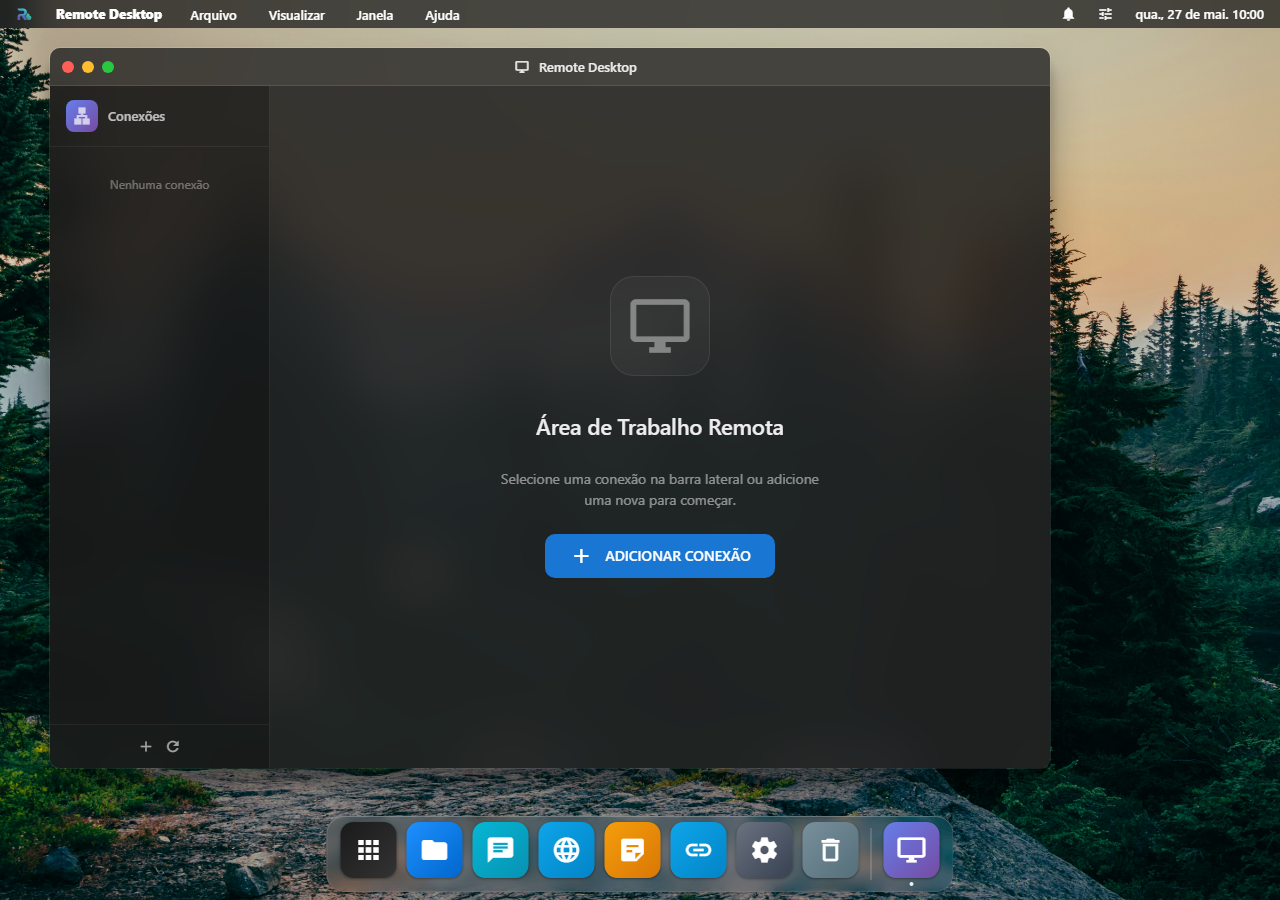Open the control center sliders icon
The width and height of the screenshot is (1280, 900).
[1105, 15]
